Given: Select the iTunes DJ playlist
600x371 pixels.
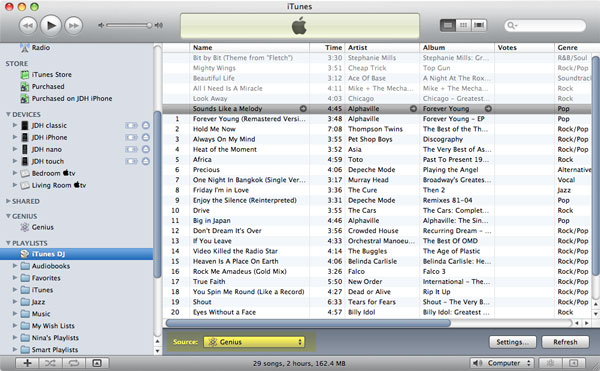Looking at the screenshot, I should point(77,254).
